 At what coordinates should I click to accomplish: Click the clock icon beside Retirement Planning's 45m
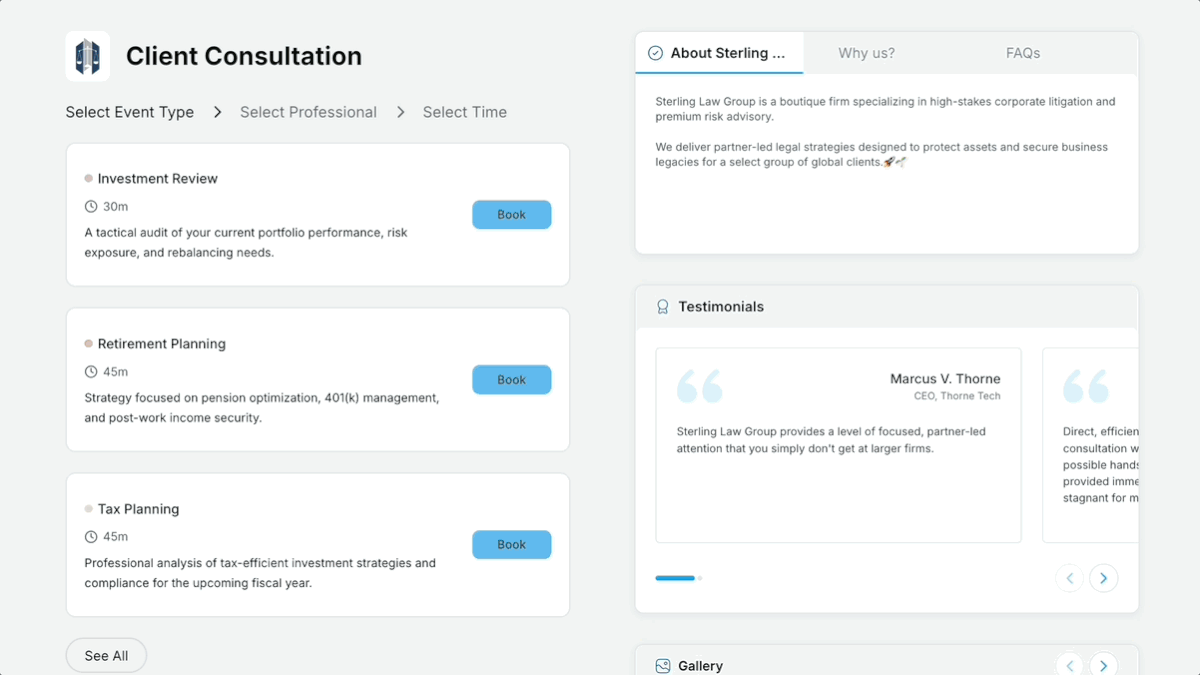click(x=89, y=371)
